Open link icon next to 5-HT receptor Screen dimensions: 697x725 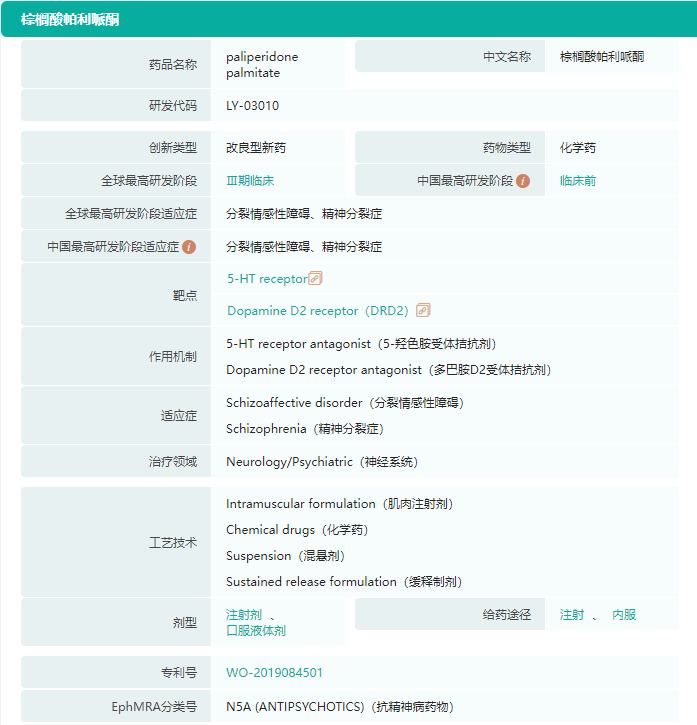tap(315, 278)
